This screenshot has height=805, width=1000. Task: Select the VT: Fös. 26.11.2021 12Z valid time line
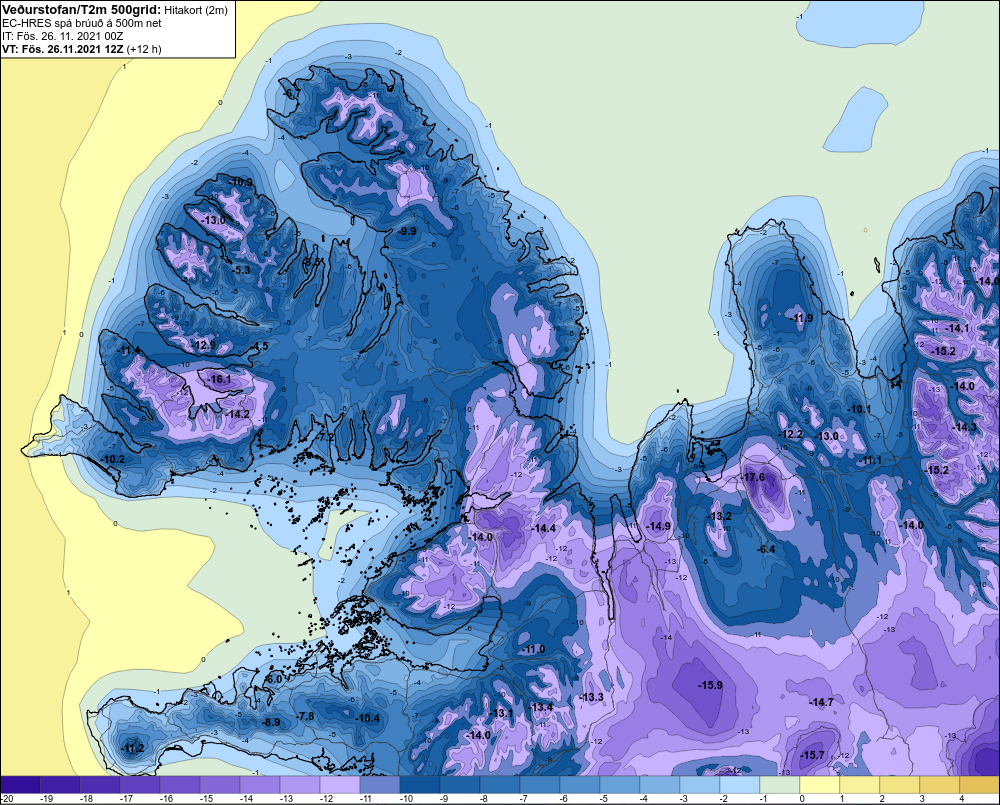pos(62,49)
